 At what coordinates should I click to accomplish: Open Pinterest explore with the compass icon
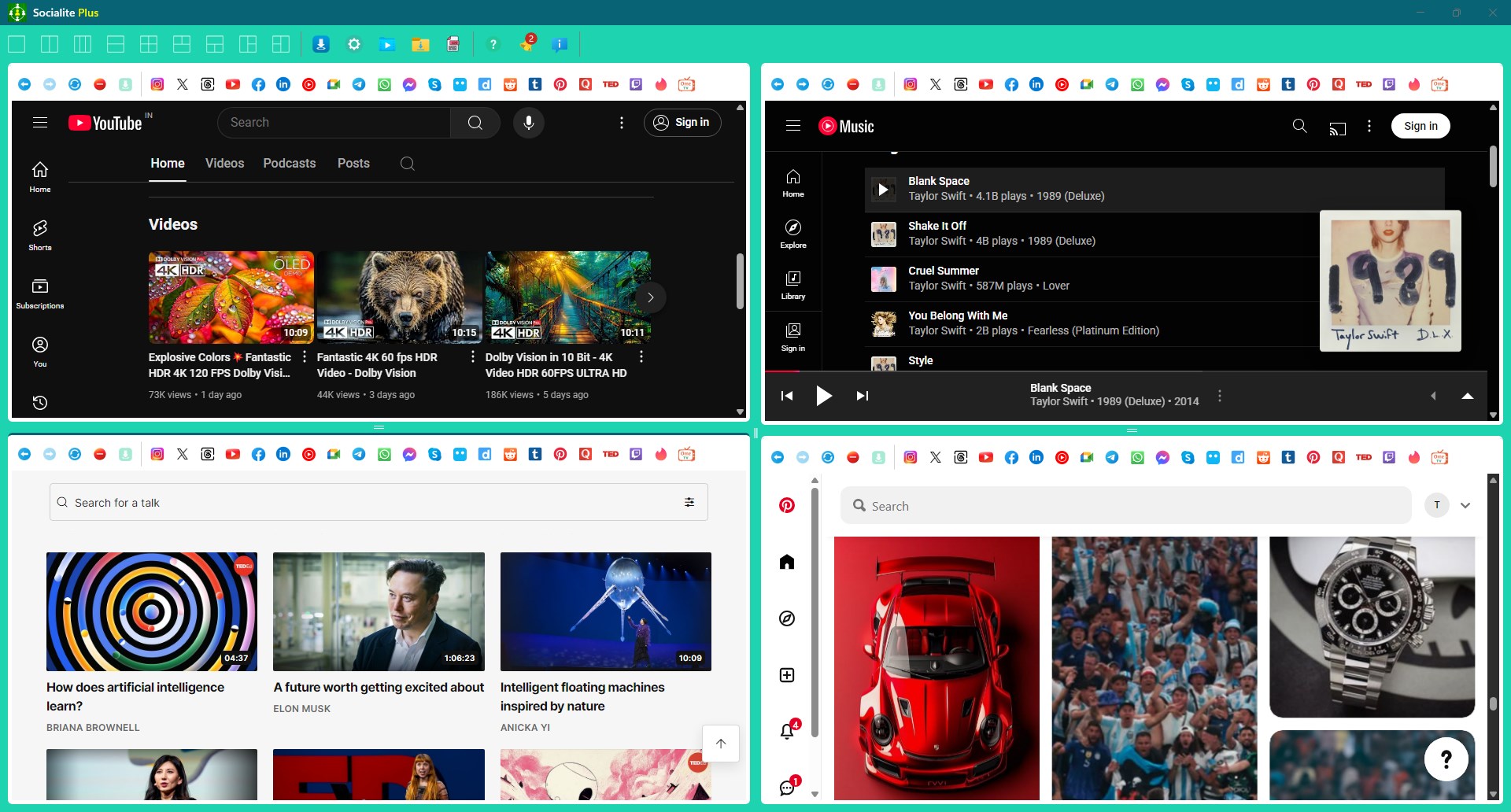787,618
